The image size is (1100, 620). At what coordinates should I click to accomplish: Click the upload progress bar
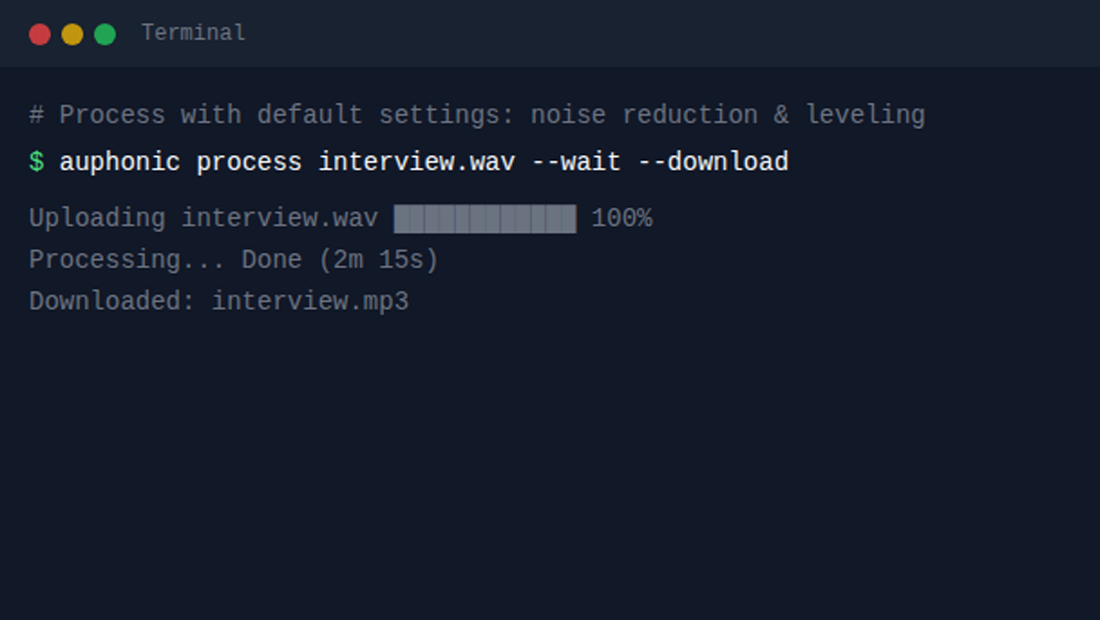(x=485, y=219)
